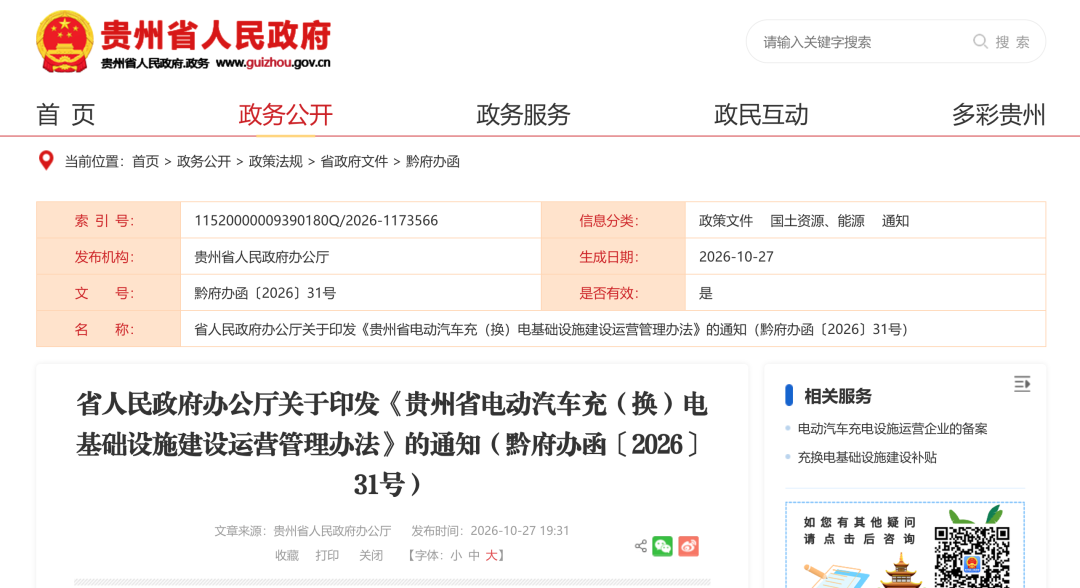This screenshot has height=588, width=1080.
Task: Go to 政策法规 in the breadcrumb
Action: coord(276,162)
